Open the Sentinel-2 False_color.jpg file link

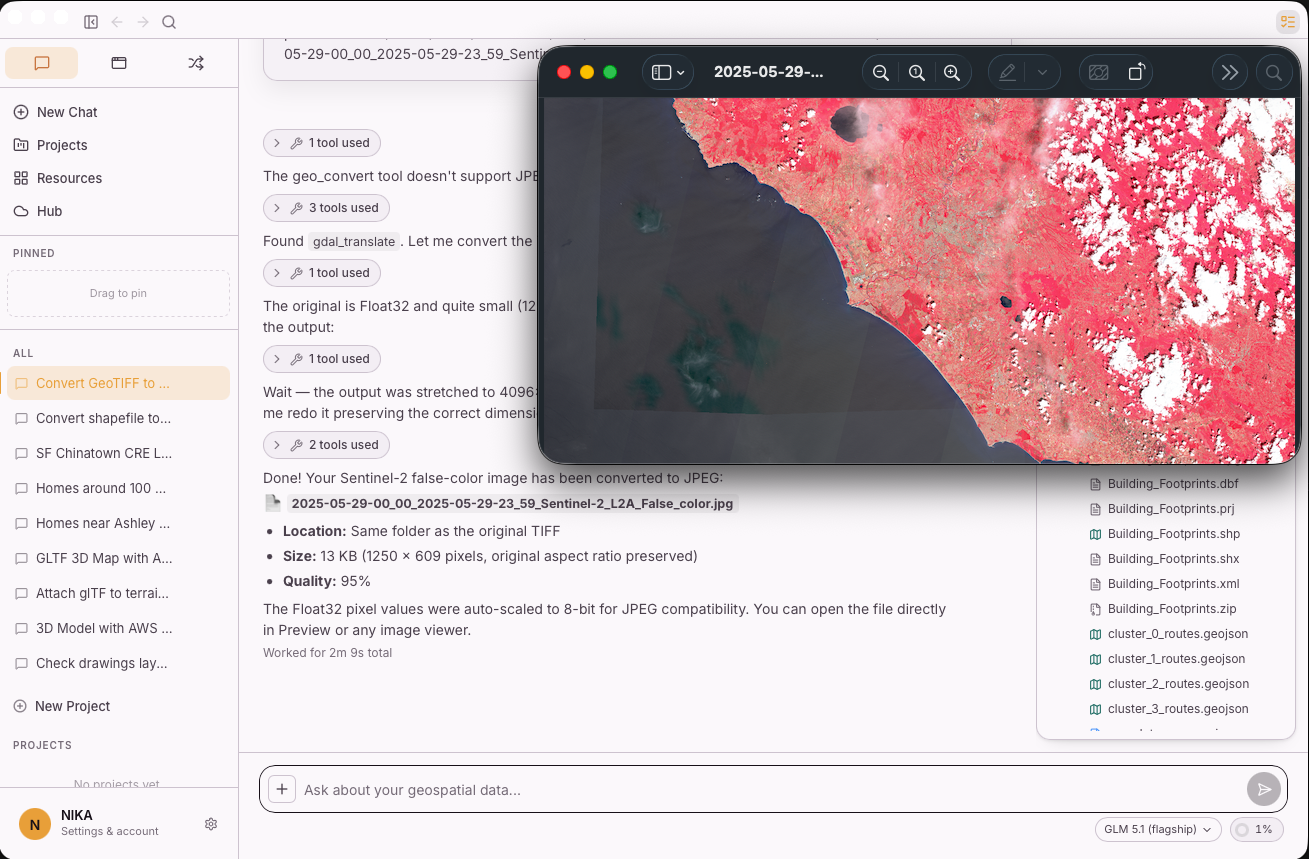[513, 503]
